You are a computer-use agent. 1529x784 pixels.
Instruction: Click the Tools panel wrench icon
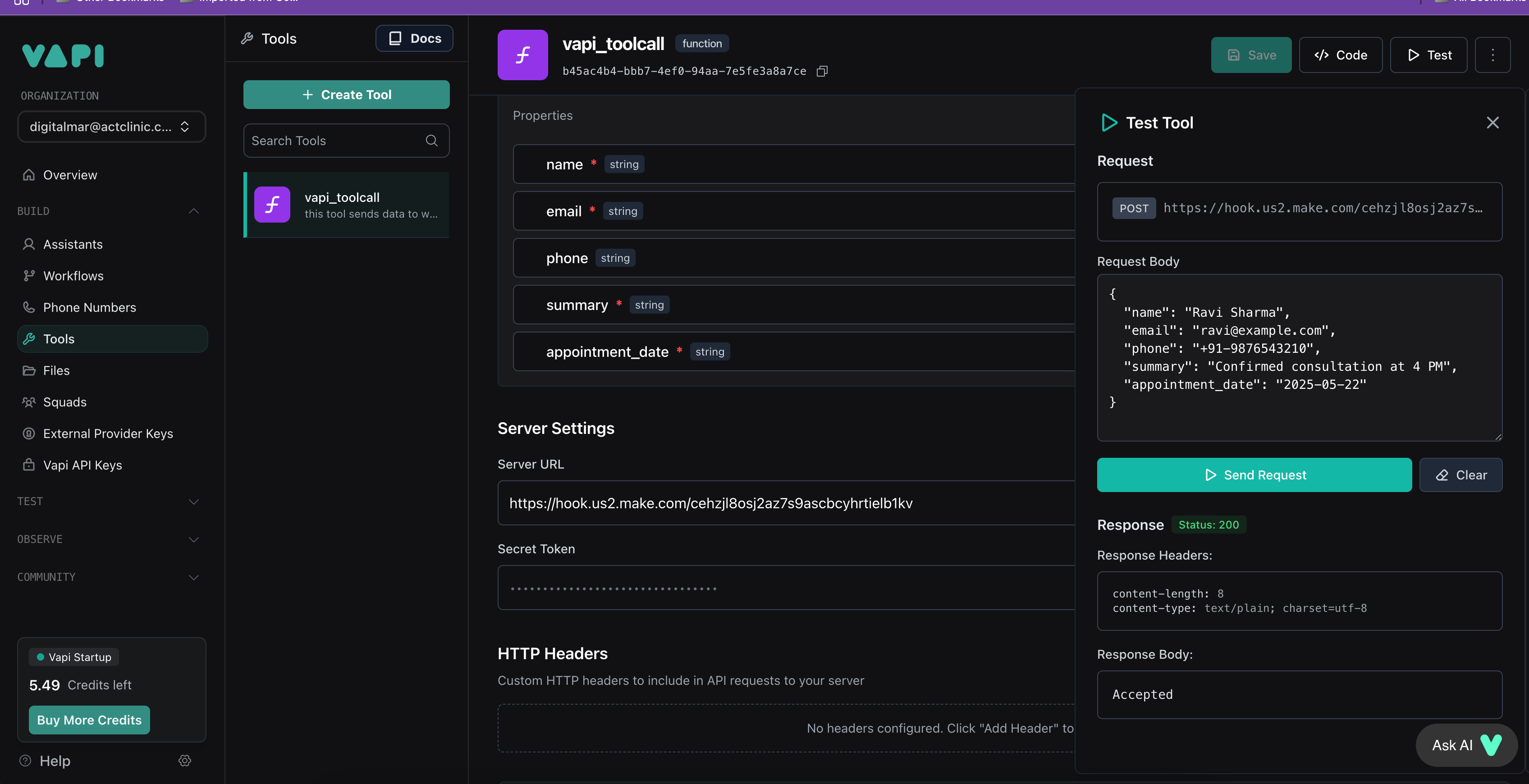247,39
